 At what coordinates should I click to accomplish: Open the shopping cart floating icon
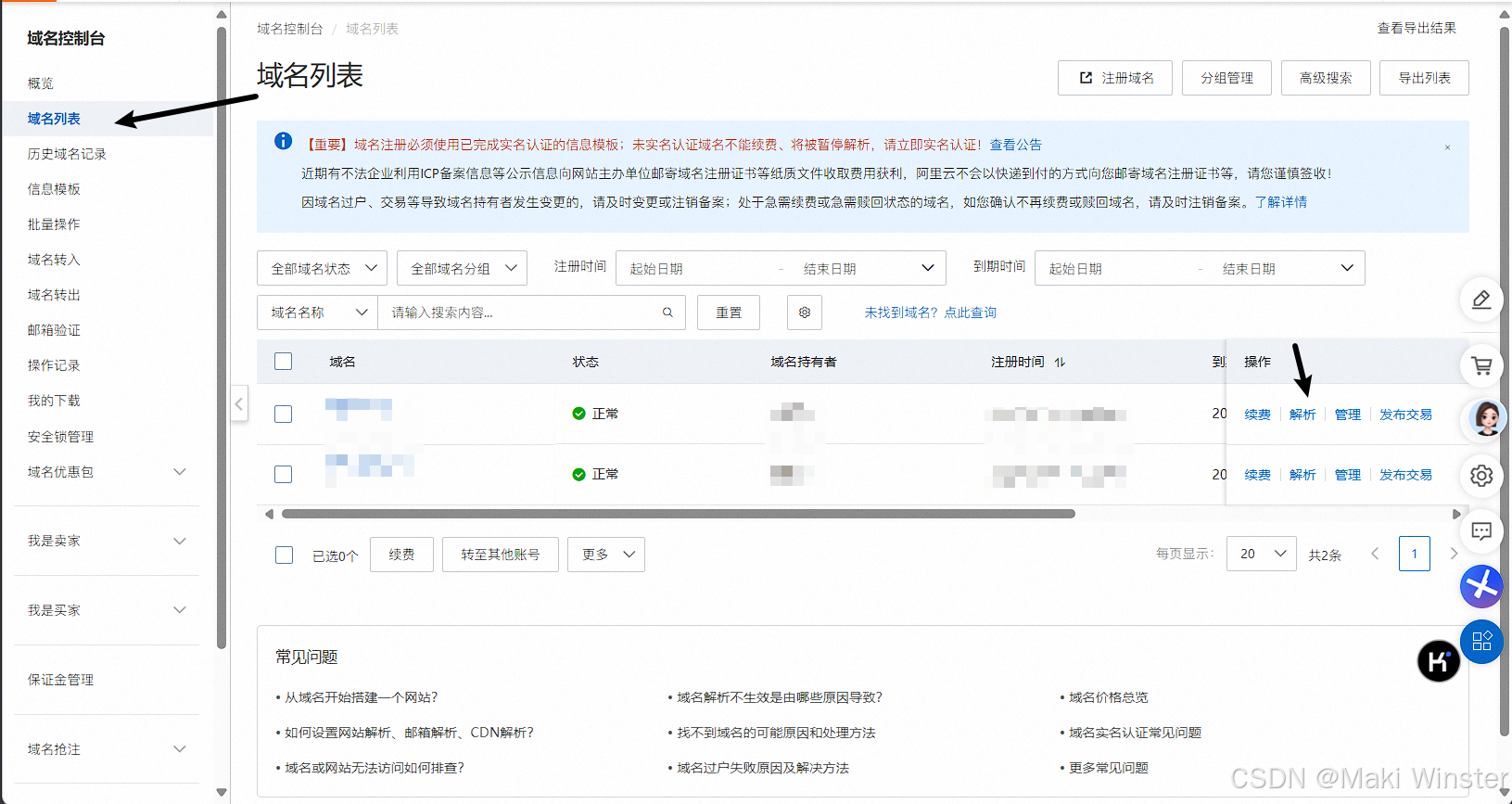tap(1481, 365)
